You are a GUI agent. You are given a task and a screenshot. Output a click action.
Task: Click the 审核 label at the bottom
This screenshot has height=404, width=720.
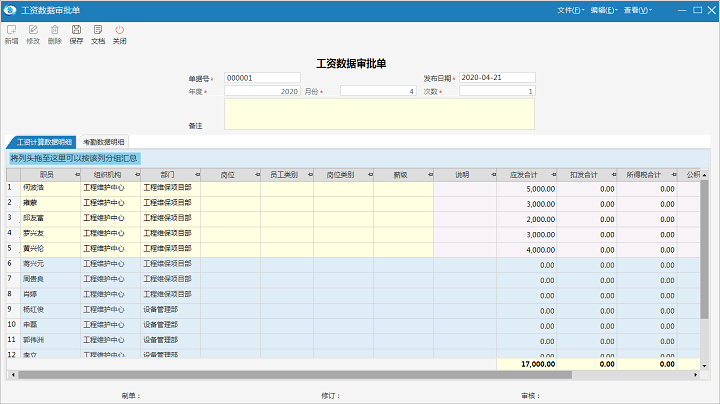[531, 396]
